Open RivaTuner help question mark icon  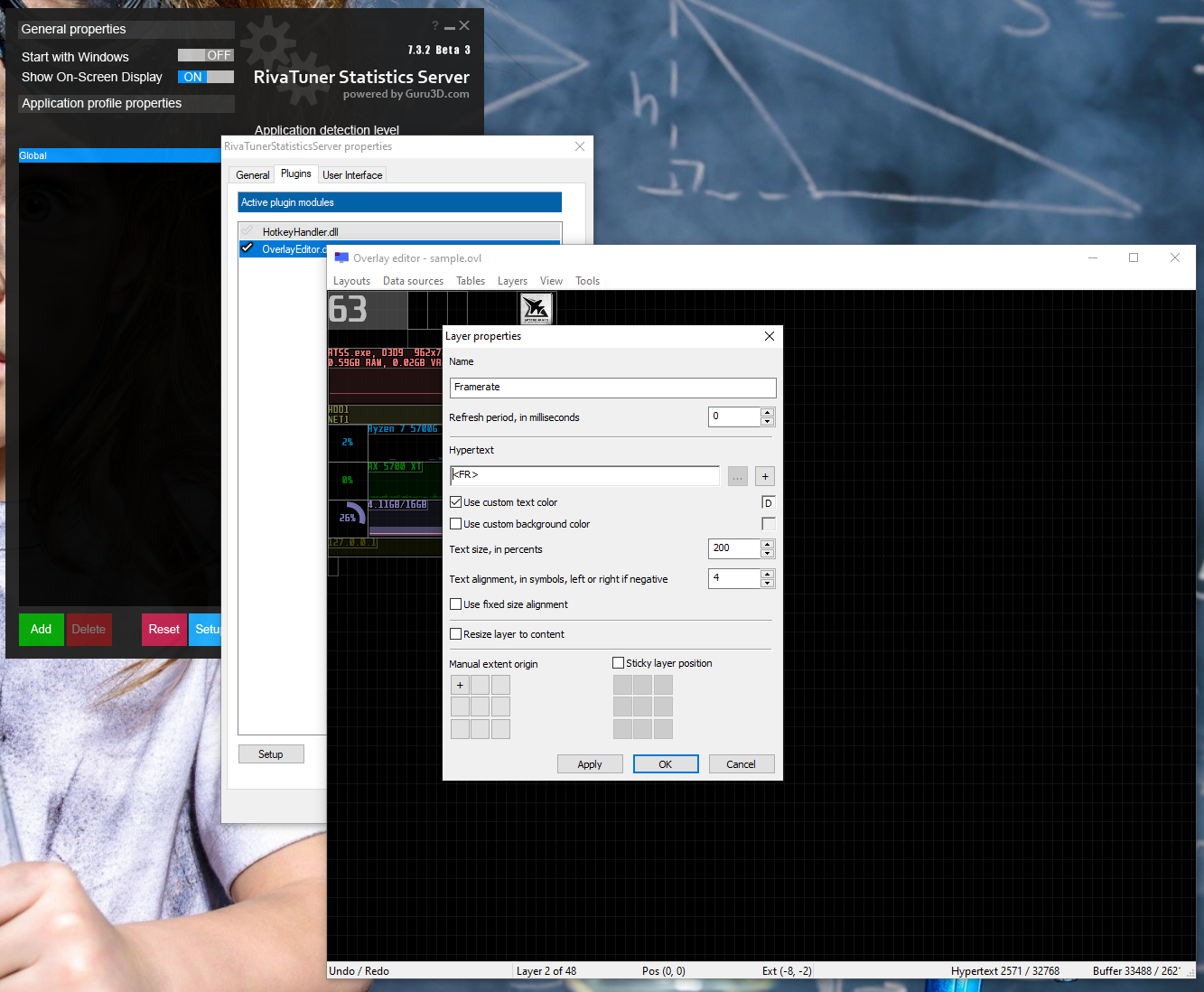(x=434, y=26)
